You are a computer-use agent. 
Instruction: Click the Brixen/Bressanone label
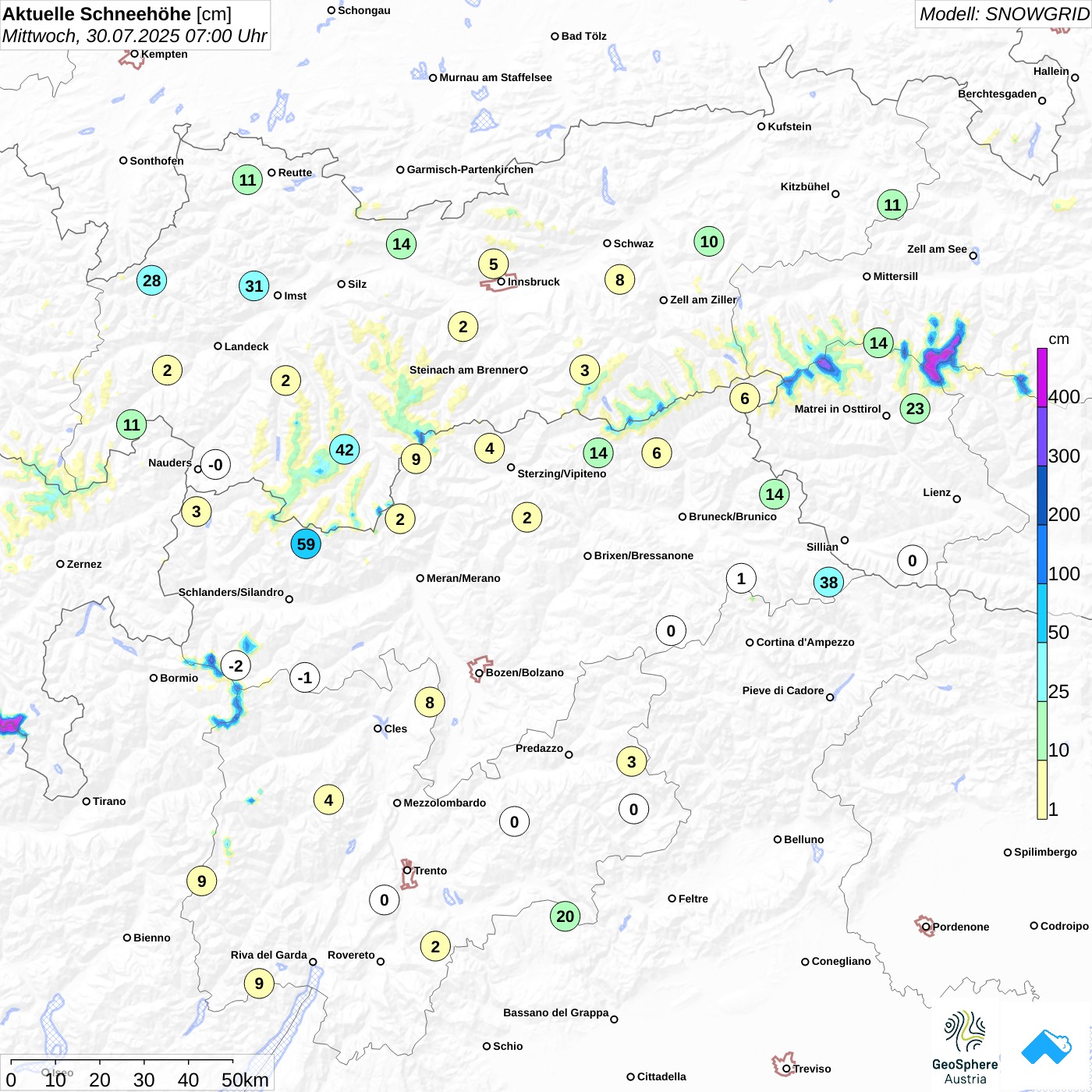[x=643, y=555]
